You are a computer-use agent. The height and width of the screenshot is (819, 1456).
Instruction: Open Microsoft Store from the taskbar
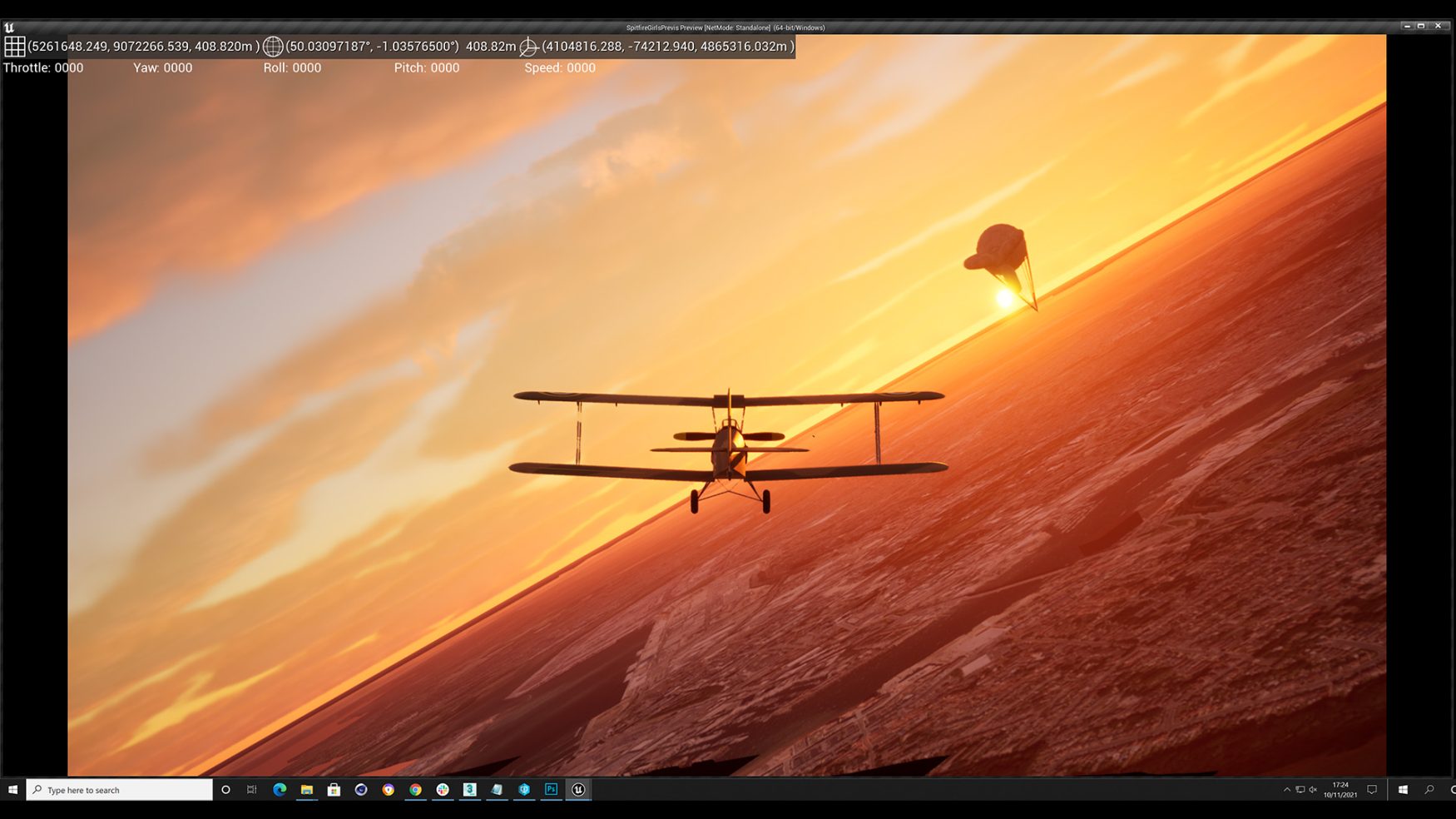pyautogui.click(x=334, y=790)
